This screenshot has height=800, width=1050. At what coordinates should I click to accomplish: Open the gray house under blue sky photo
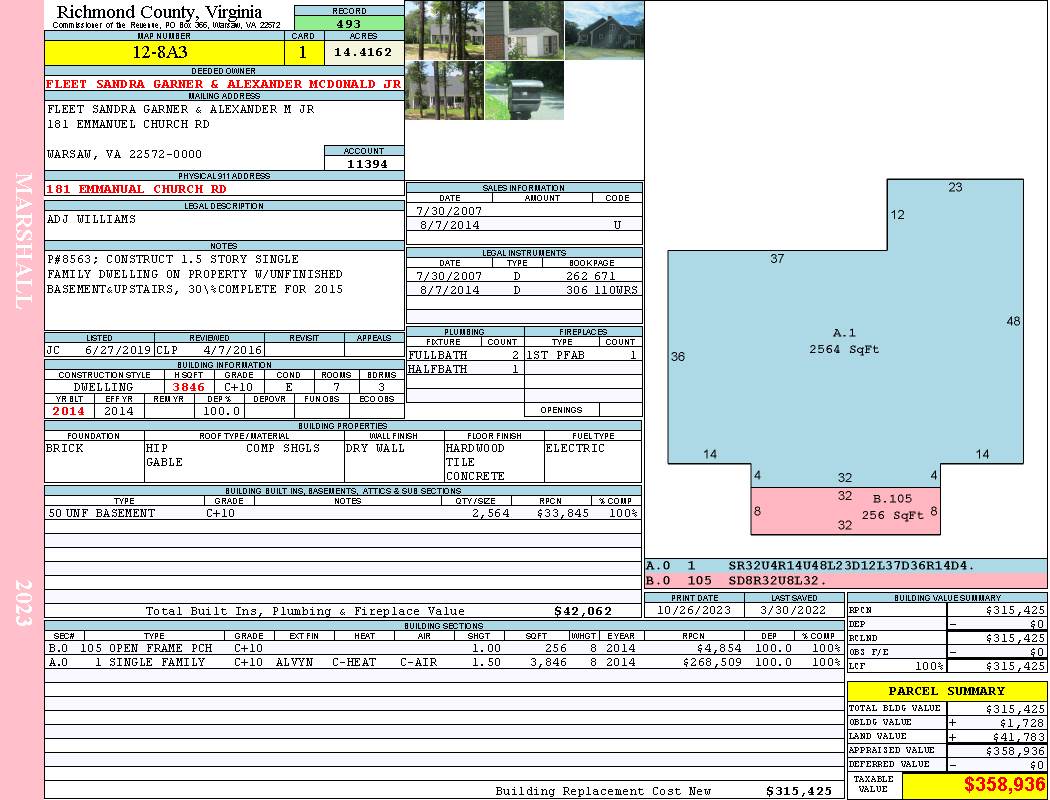coord(604,30)
